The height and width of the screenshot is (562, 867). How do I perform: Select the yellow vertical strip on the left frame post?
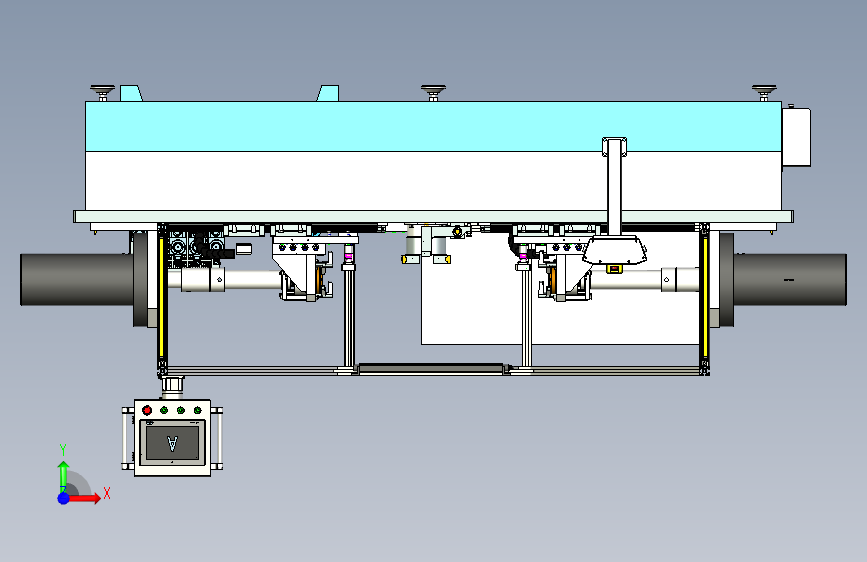pyautogui.click(x=161, y=298)
